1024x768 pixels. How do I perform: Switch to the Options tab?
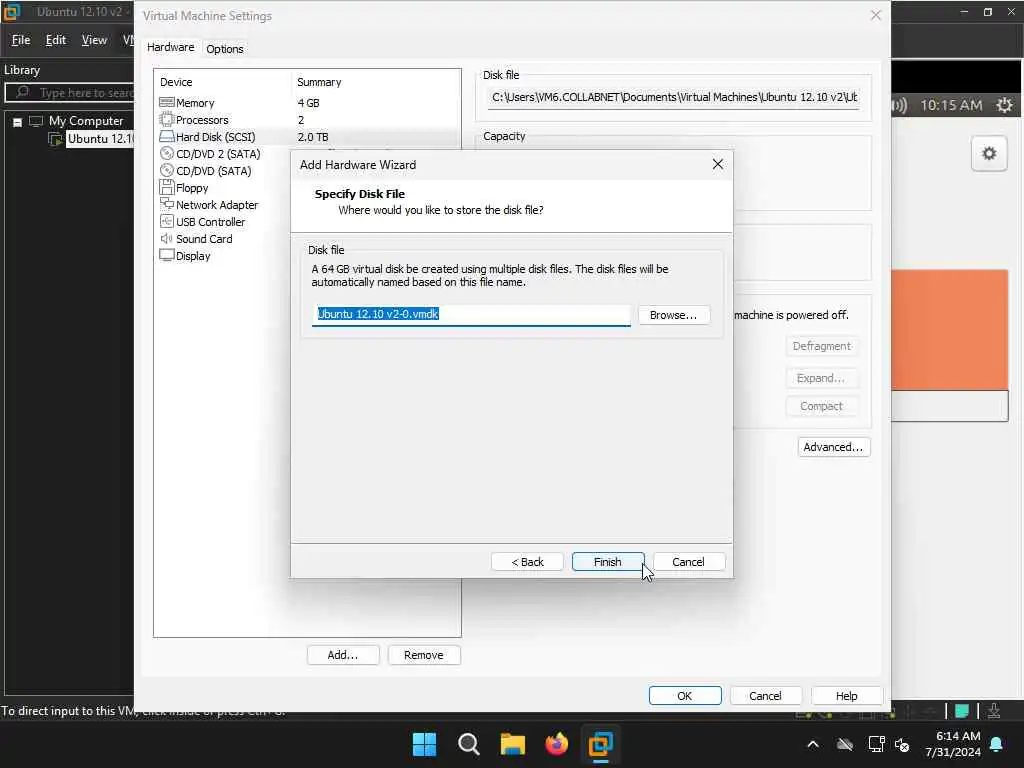tap(225, 49)
